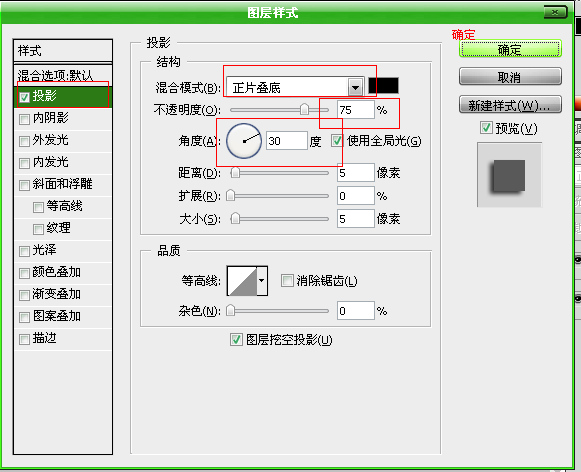Enable 消除锯齿 checkbox
Screen dimensions: 581x472
287,280
